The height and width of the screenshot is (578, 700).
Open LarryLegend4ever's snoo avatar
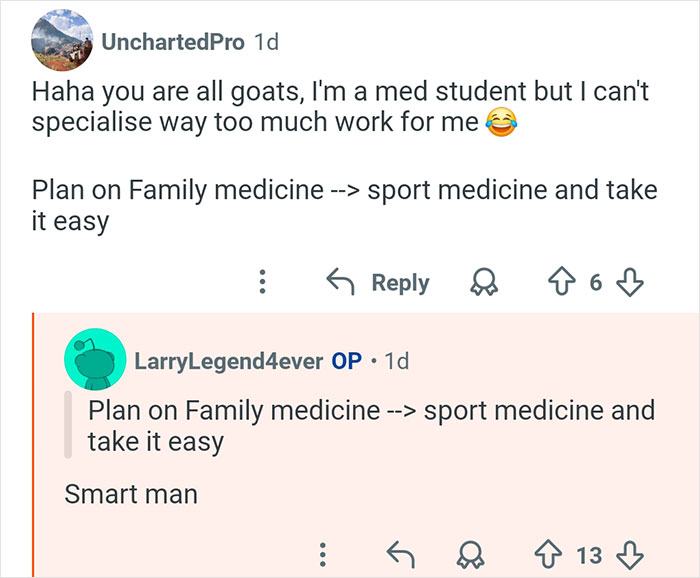coord(95,360)
